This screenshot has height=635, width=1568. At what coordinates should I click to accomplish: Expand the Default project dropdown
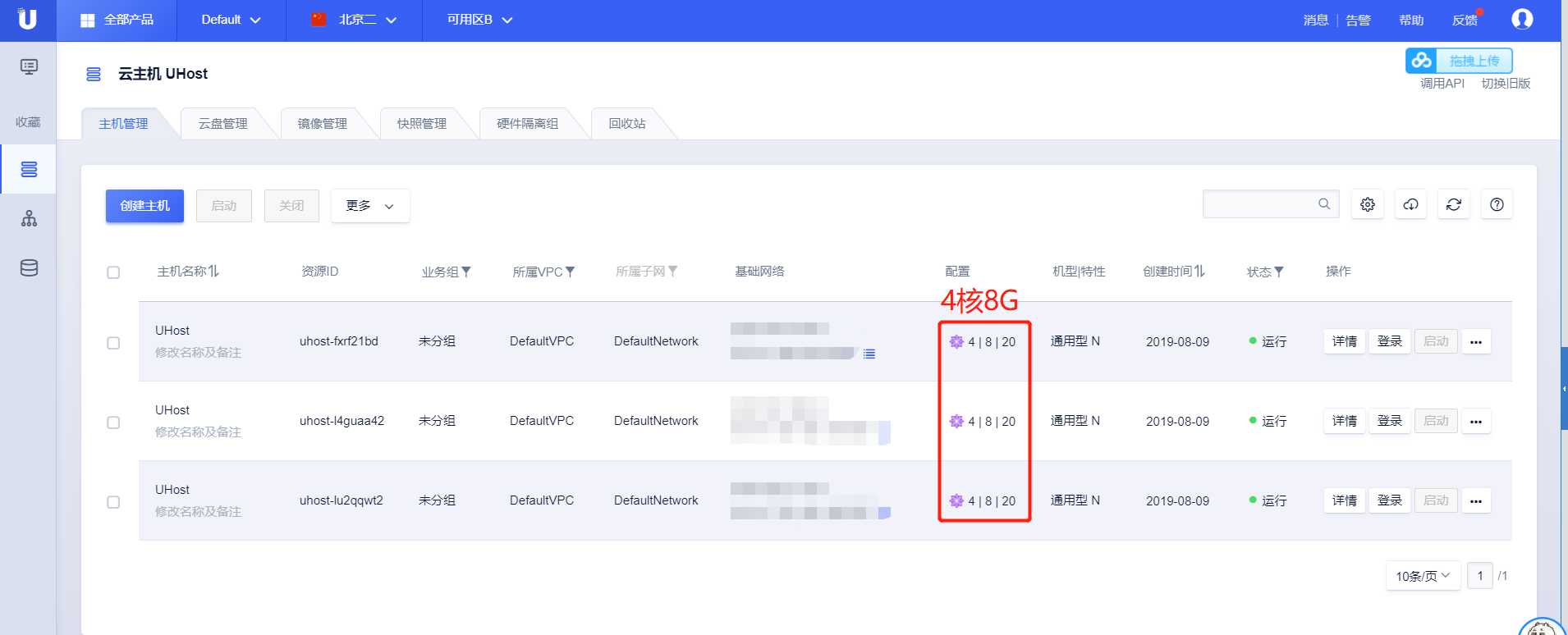point(231,20)
